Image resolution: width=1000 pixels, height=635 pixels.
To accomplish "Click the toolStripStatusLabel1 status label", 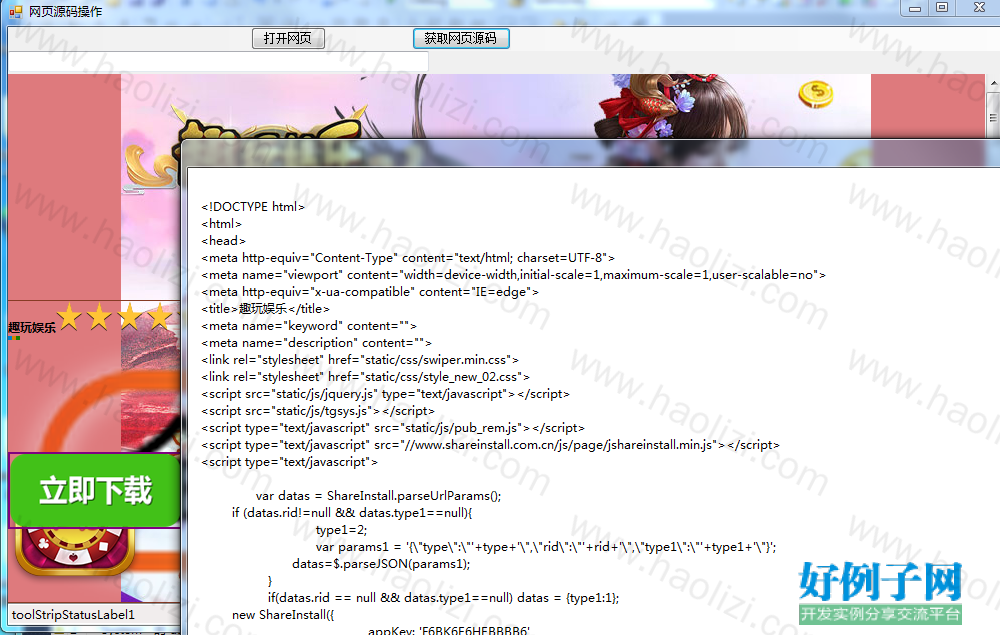I will tap(73, 615).
